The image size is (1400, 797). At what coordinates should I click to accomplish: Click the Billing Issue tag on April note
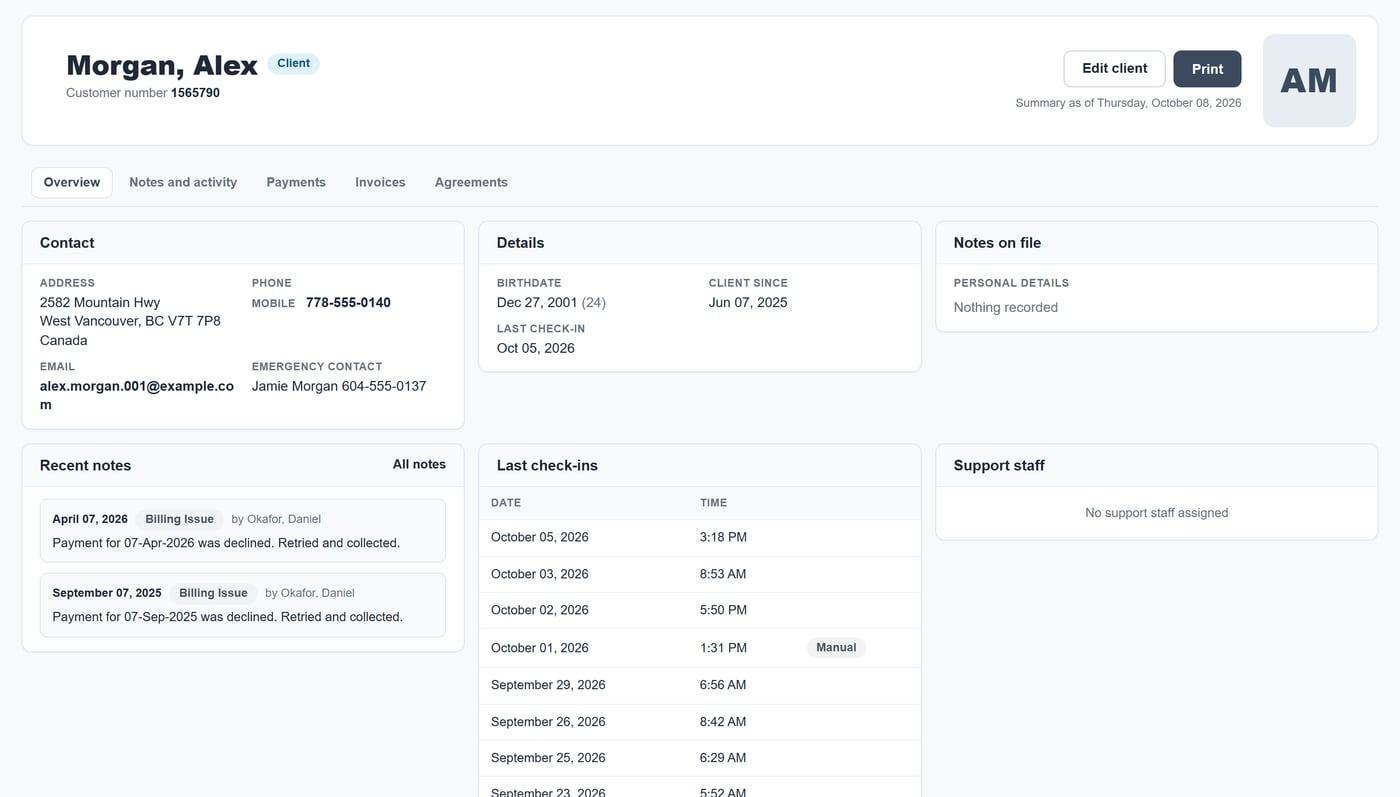tap(179, 519)
